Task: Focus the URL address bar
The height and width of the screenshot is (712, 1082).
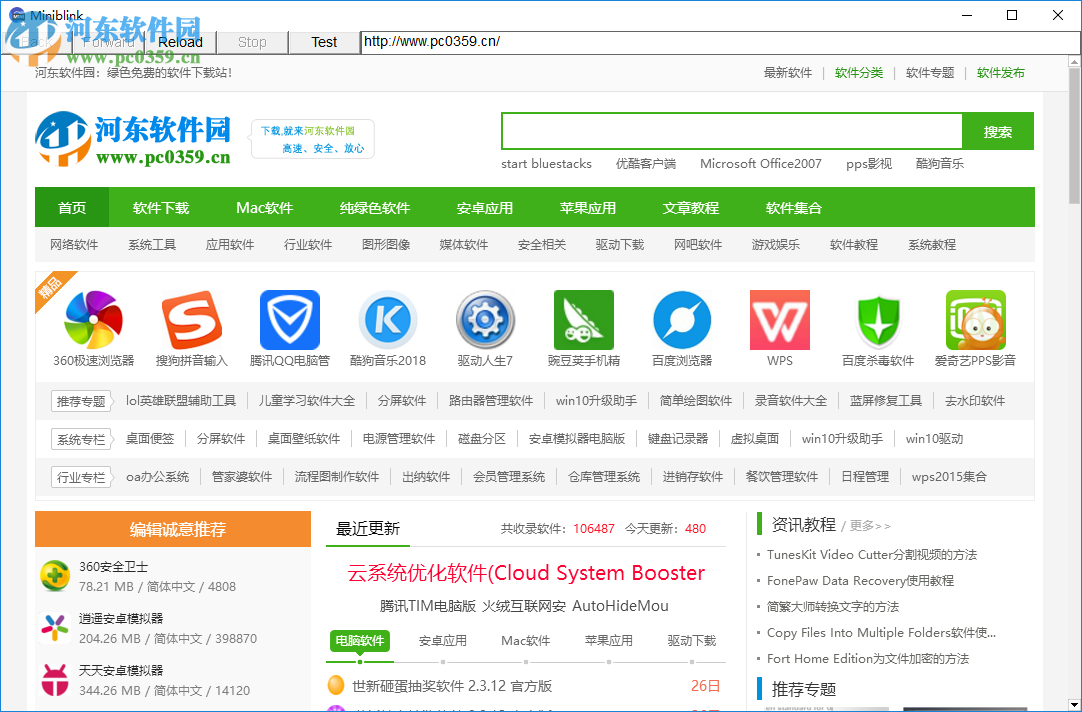Action: click(x=720, y=42)
